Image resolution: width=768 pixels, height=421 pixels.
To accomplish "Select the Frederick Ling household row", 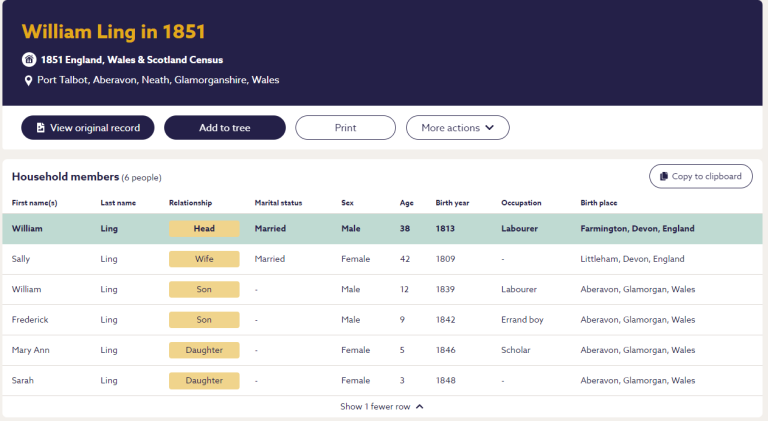I will click(383, 320).
